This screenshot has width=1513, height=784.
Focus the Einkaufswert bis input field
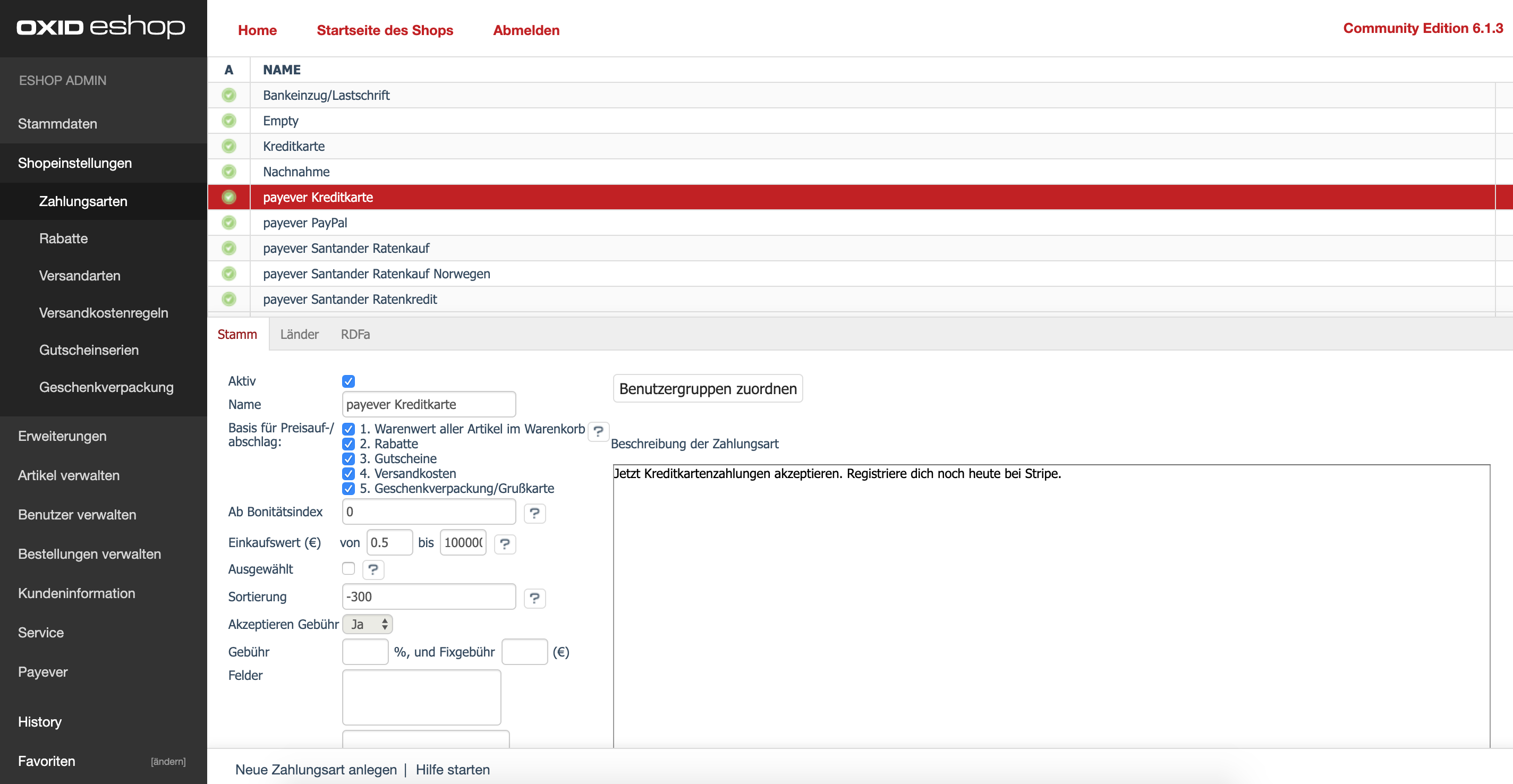click(x=463, y=543)
